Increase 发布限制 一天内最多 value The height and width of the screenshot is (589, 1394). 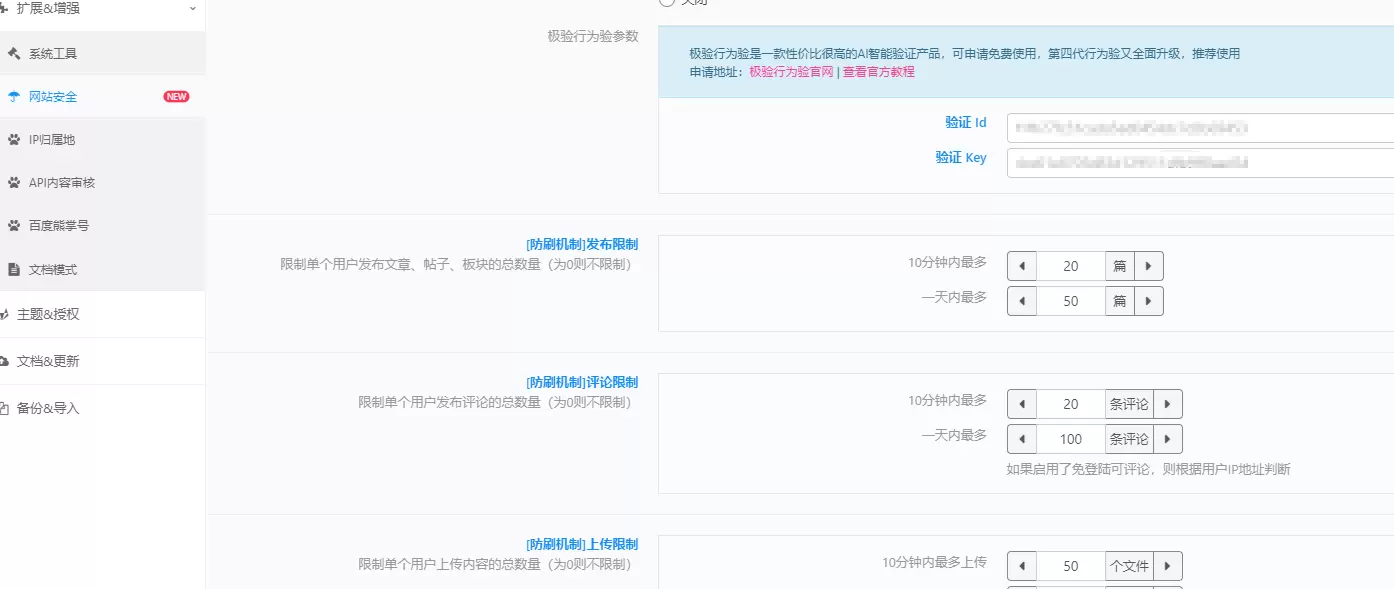(x=1148, y=300)
